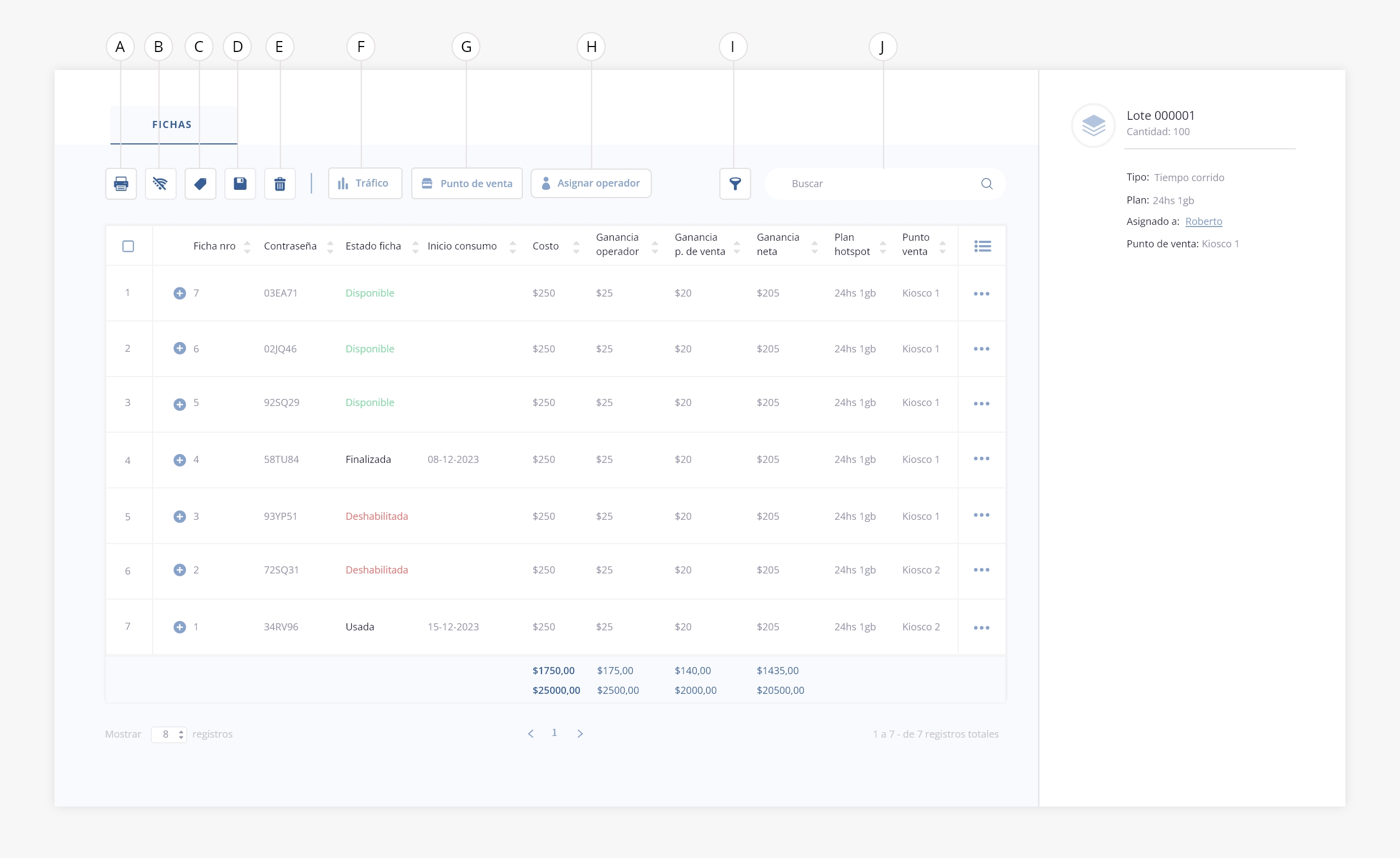This screenshot has height=858, width=1400.
Task: Open the Roberto operator link
Action: 1204,221
